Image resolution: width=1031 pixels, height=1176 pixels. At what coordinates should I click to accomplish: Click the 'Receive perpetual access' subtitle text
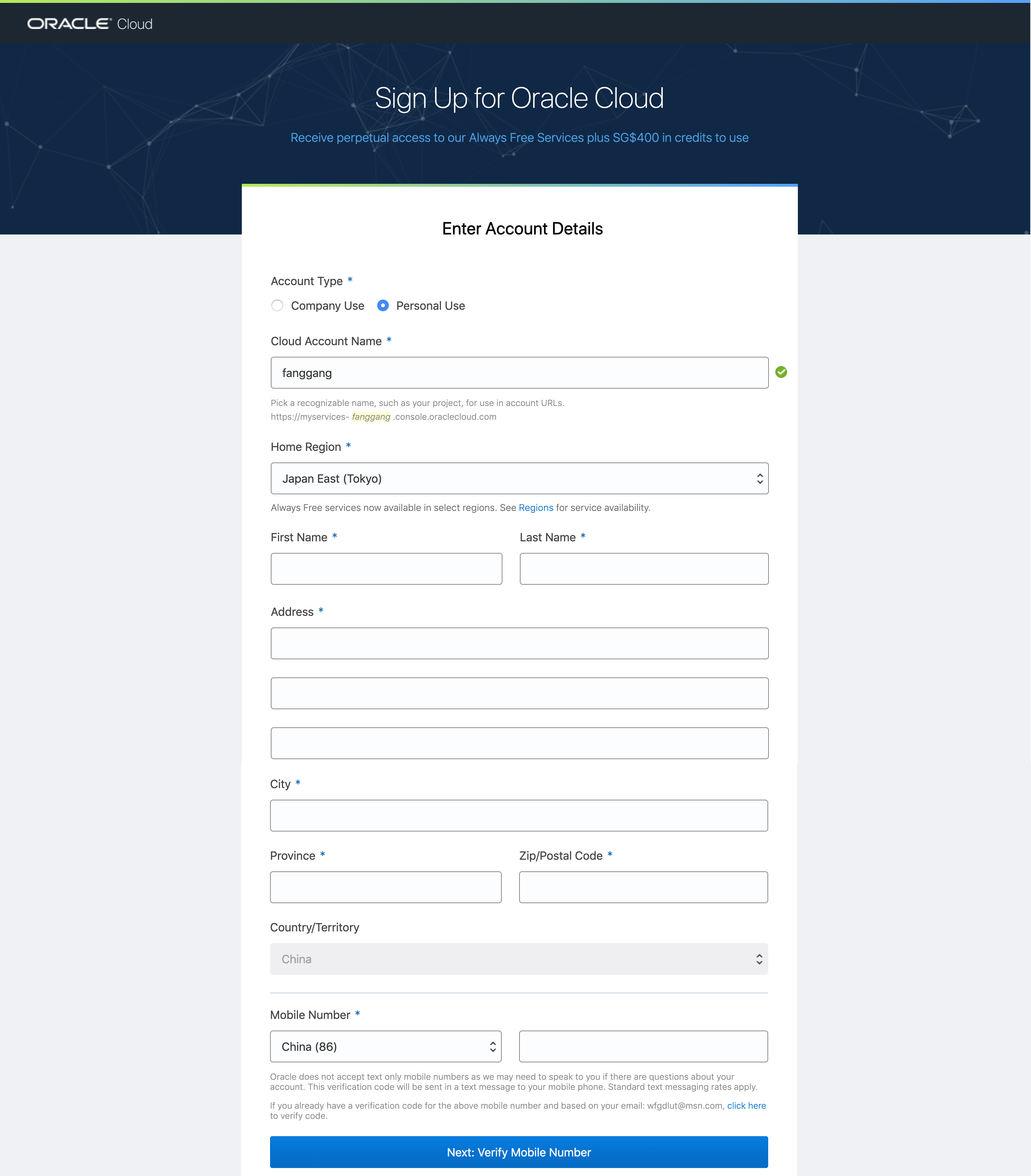(519, 138)
